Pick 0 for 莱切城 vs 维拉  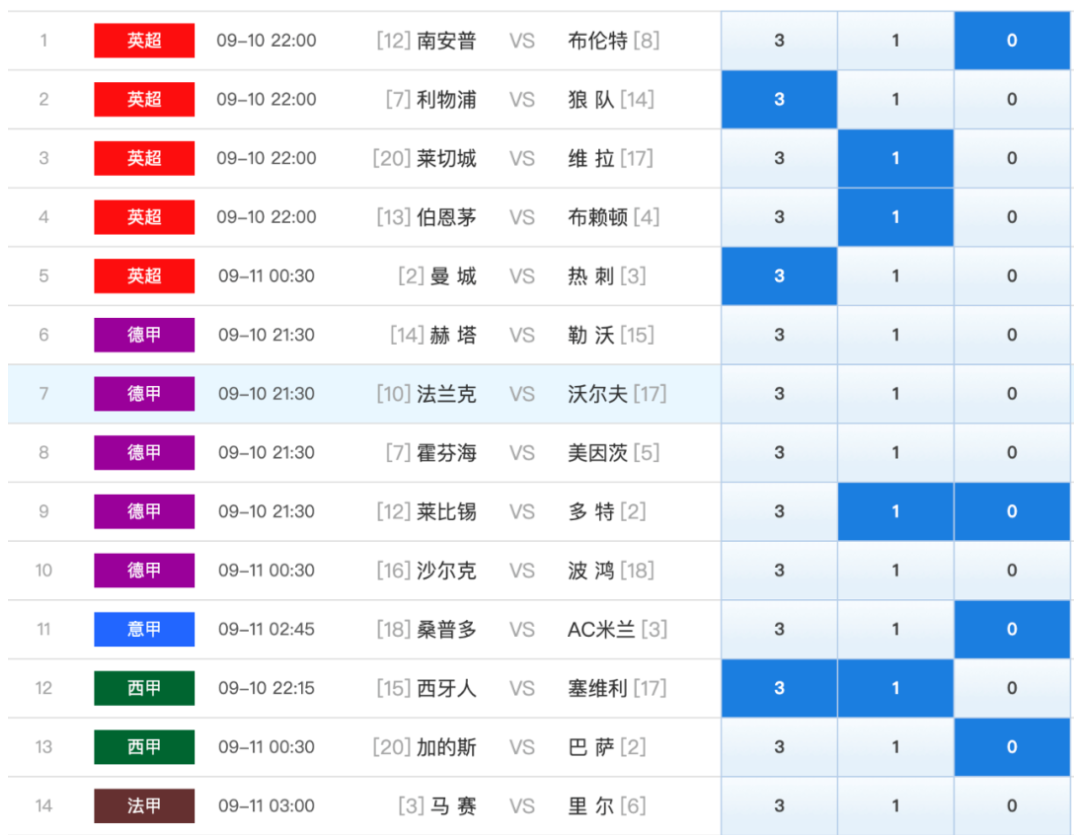[x=1011, y=158]
